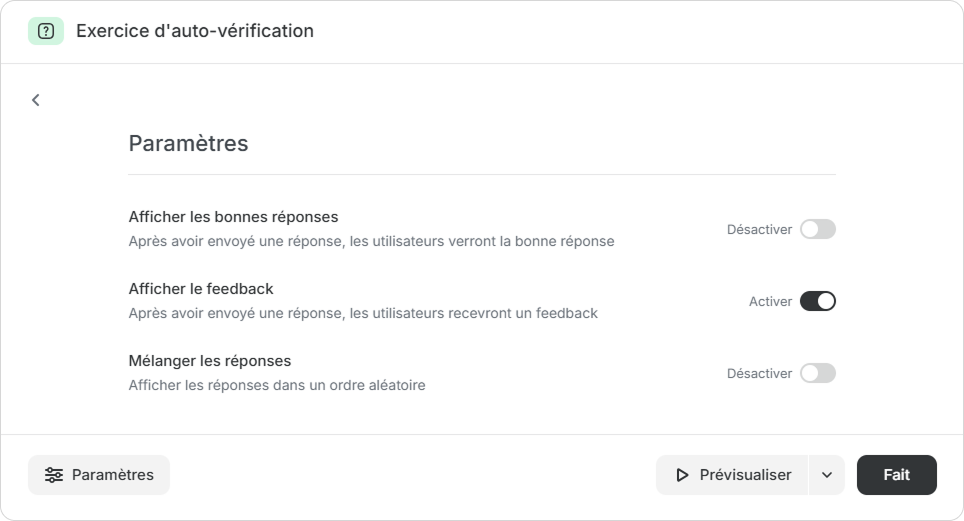Click the 'Activer' label beside feedback switch
Viewport: 964px width, 521px height.
tap(770, 301)
